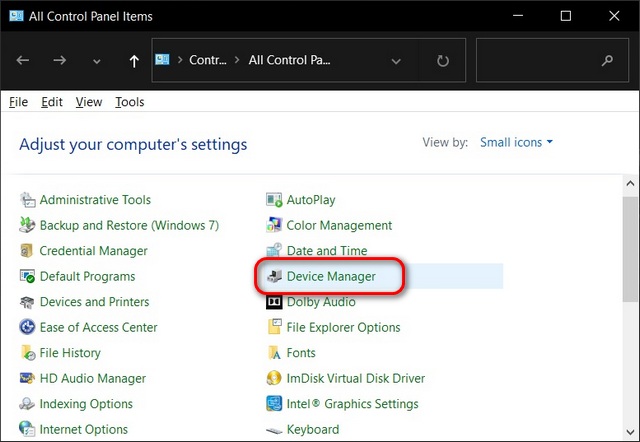
Task: Expand the address bar history dropdown
Action: pyautogui.click(x=396, y=62)
